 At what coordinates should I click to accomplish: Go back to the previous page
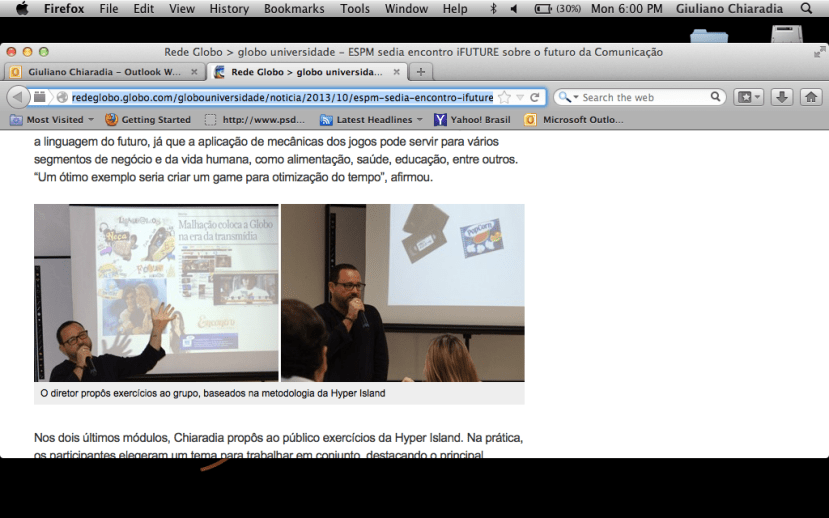tap(17, 97)
